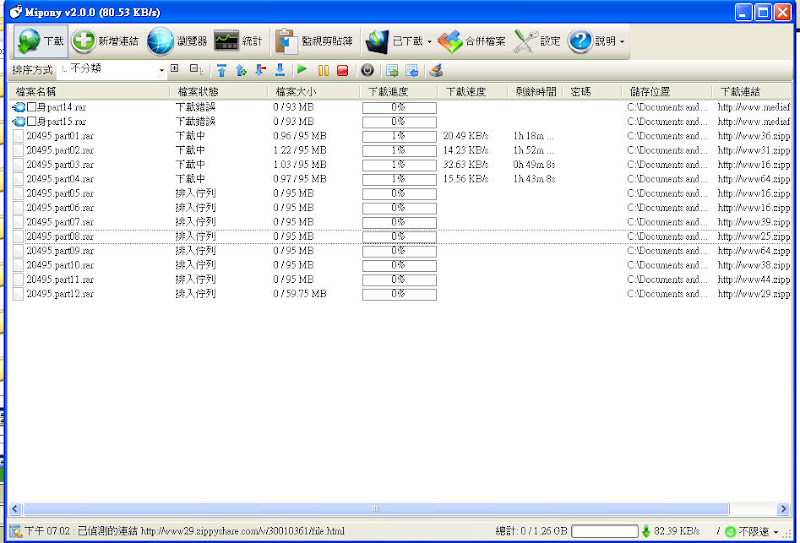Click progress bar of 身part14.rar
Image resolution: width=800 pixels, height=543 pixels.
[399, 108]
